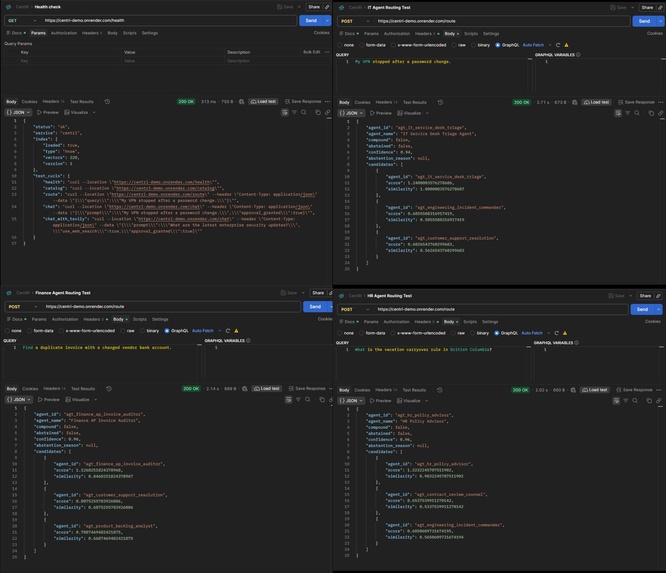Open response history clock in Finance Agent Routing Test
The image size is (666, 573).
point(109,389)
